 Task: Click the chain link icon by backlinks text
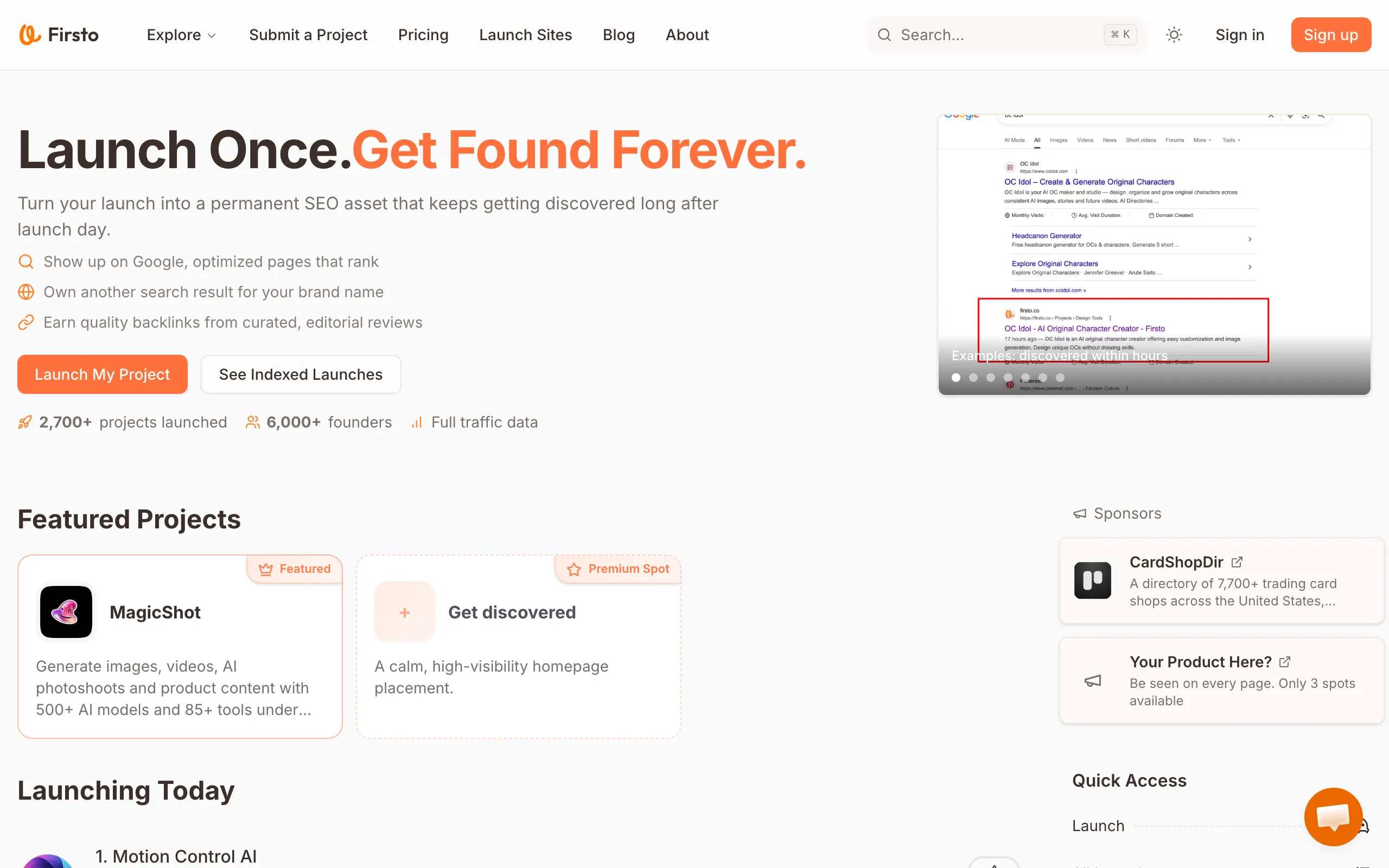pyautogui.click(x=26, y=323)
